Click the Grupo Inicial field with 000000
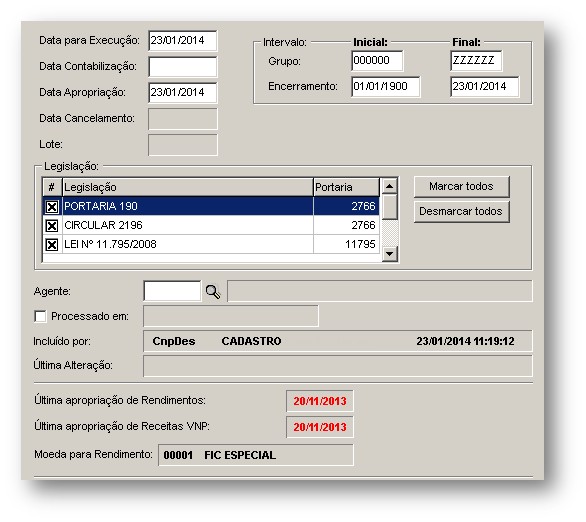The image size is (586, 522). tap(377, 61)
